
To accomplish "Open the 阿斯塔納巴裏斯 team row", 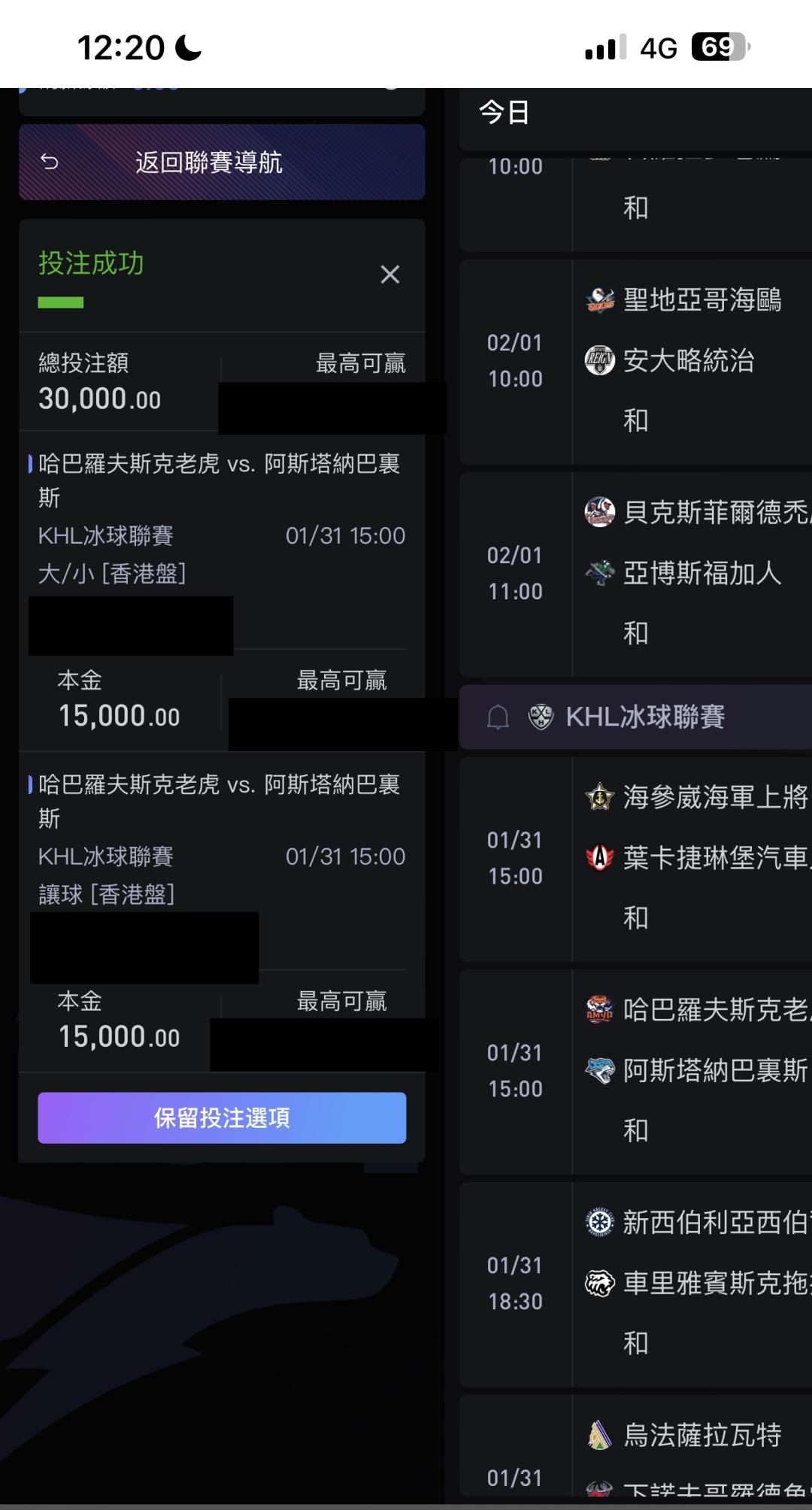I will coord(714,1070).
